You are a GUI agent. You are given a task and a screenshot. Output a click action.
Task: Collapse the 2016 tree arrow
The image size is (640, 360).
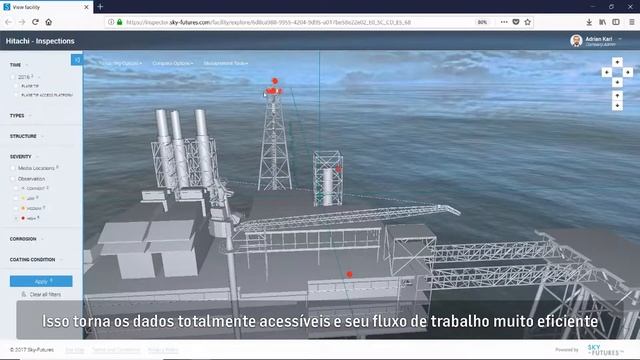pyautogui.click(x=39, y=77)
